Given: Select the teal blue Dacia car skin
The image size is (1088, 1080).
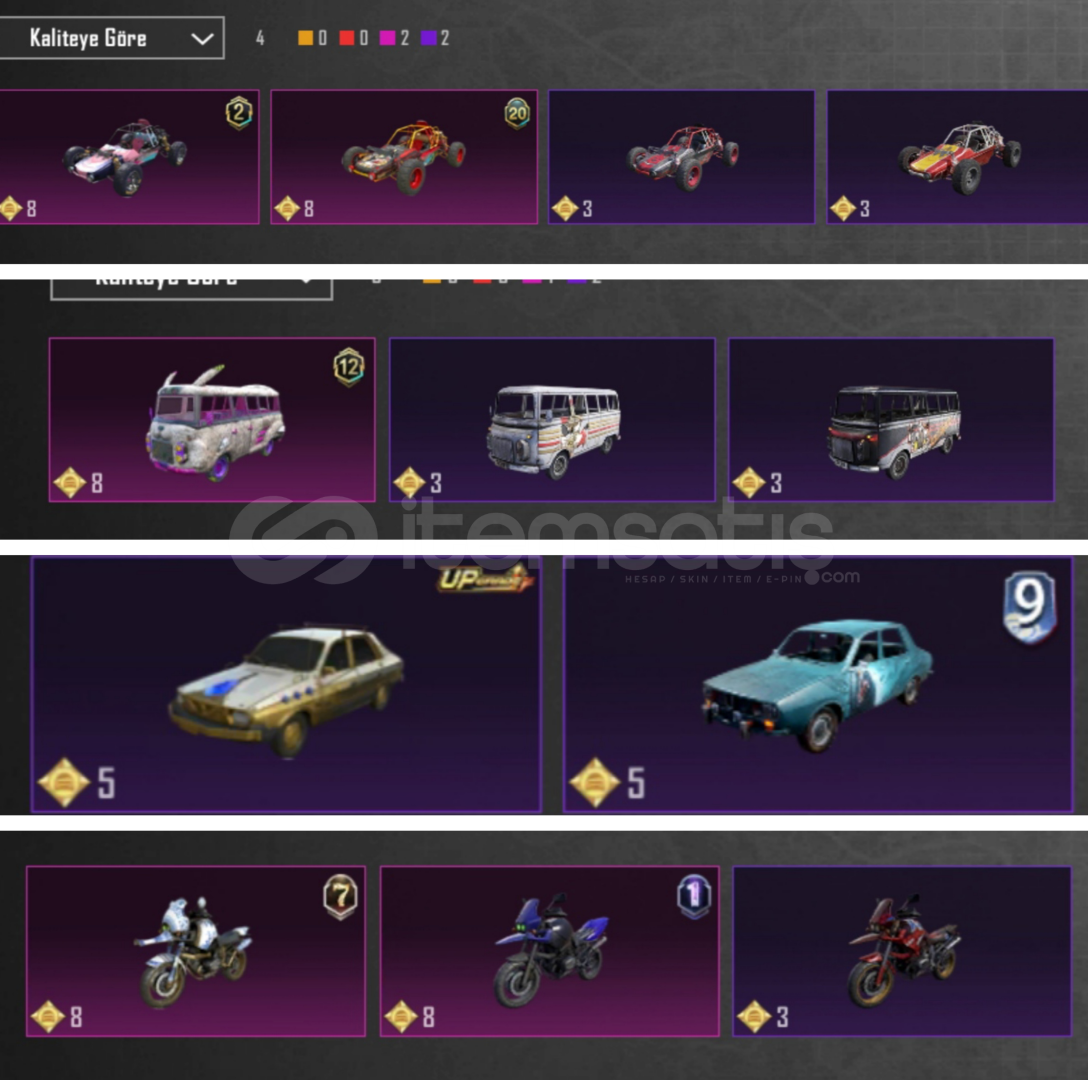Looking at the screenshot, I should 818,684.
